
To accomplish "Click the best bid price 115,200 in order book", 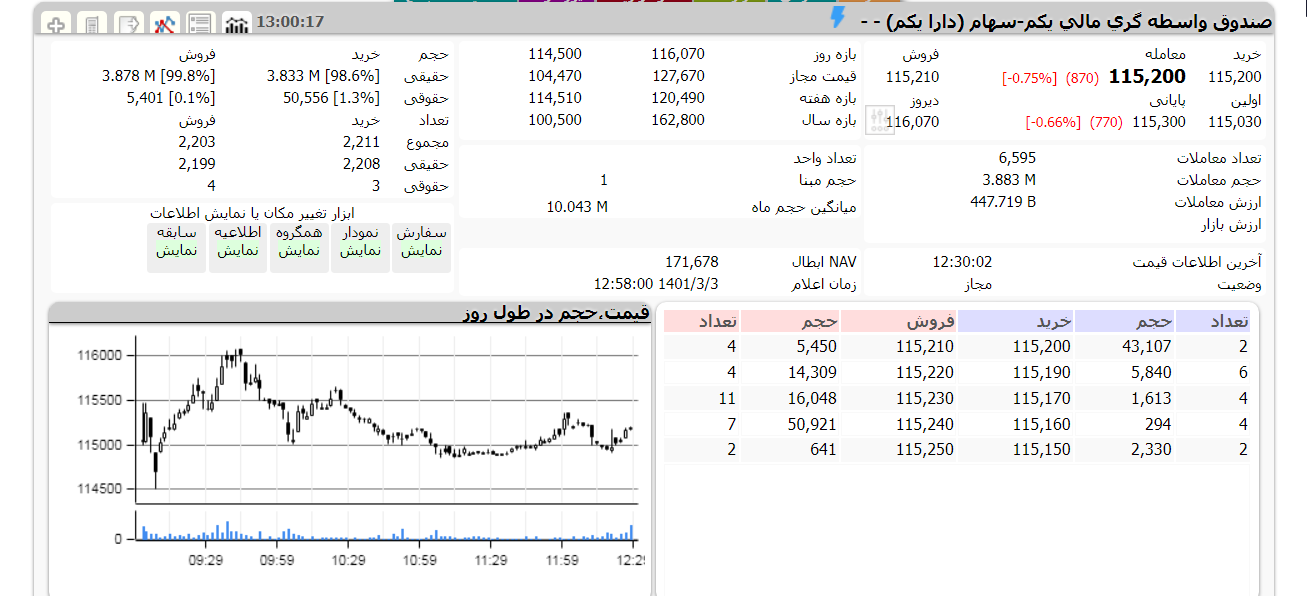I will (1041, 347).
